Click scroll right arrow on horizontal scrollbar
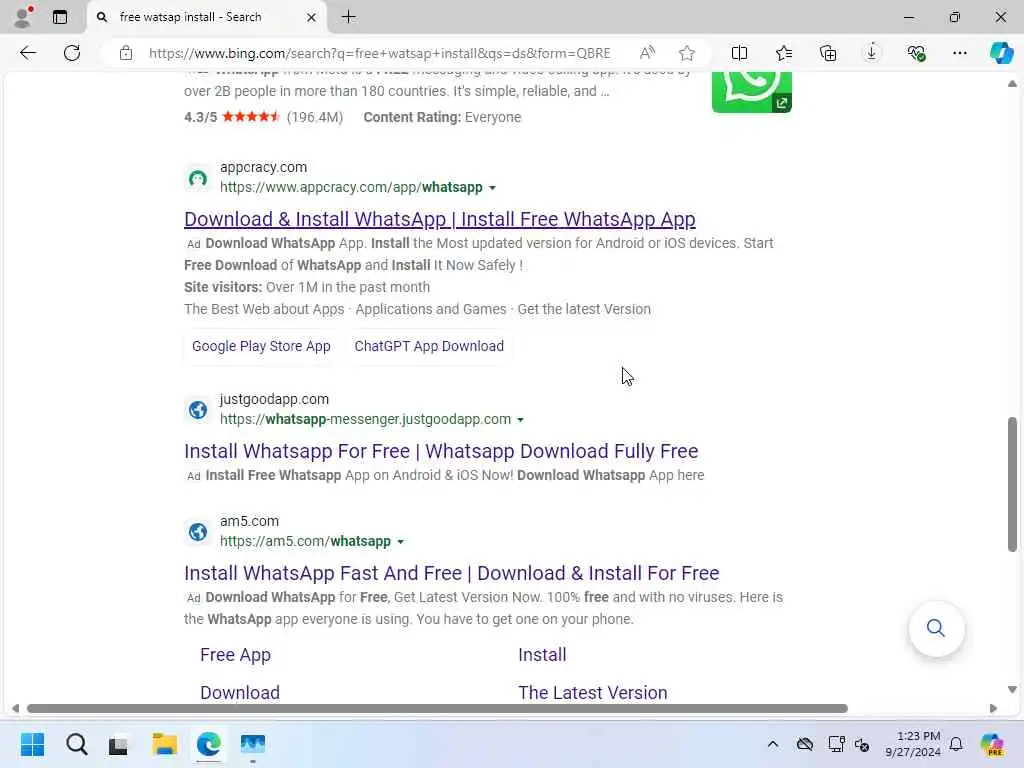This screenshot has width=1024, height=768. [x=993, y=709]
